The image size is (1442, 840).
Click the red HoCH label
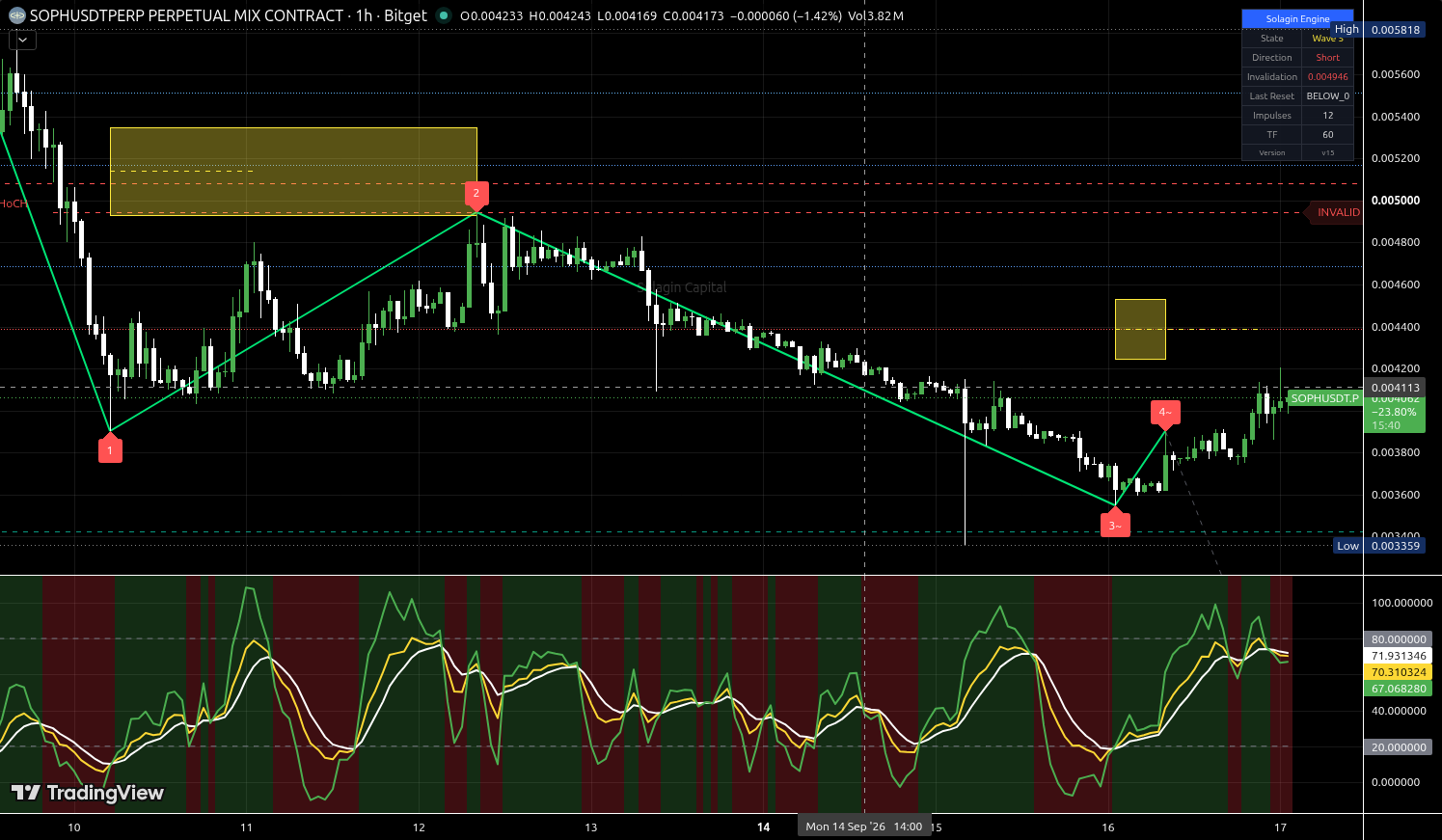pos(14,203)
